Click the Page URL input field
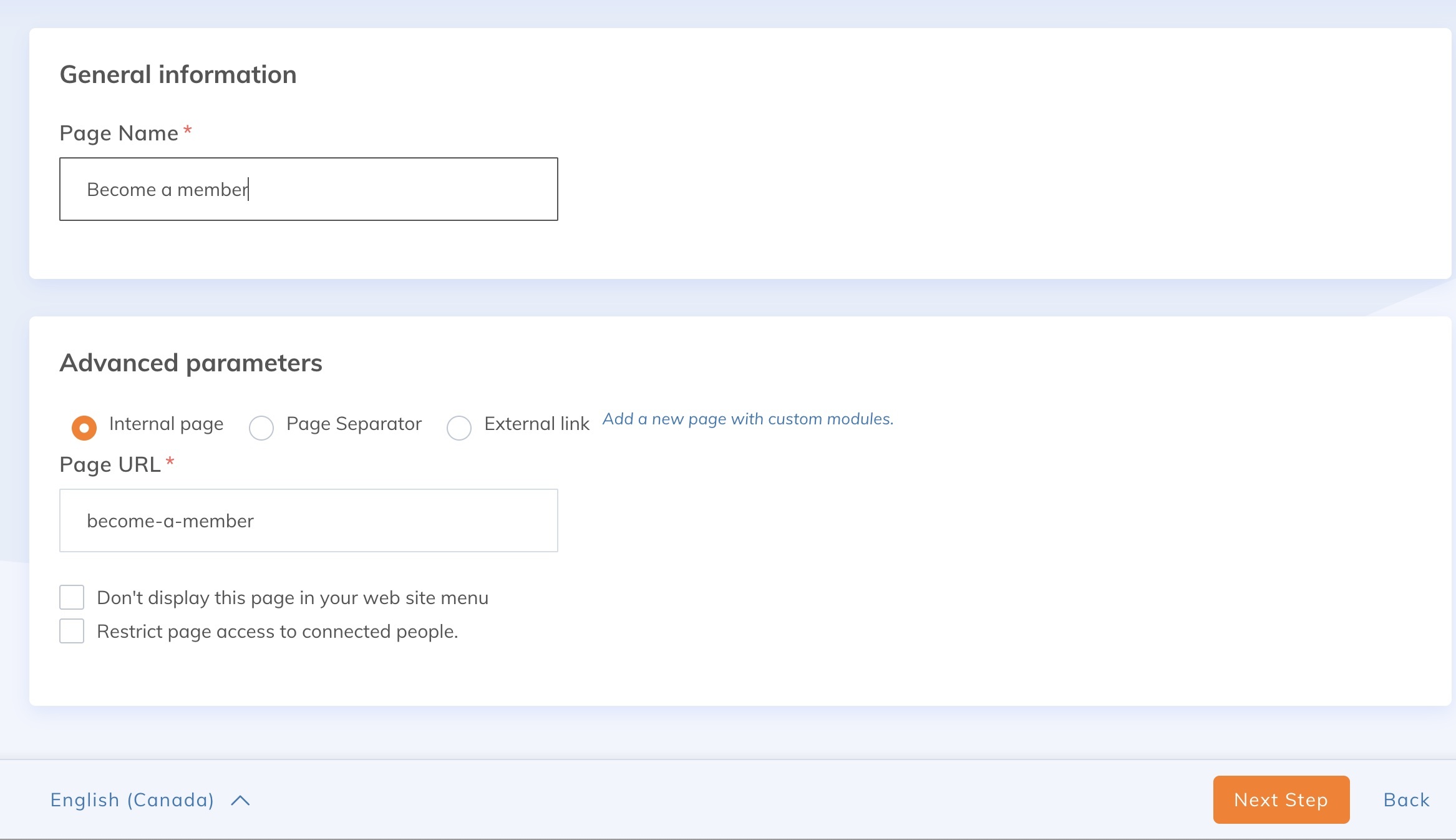Screen dimensions: 1456x840 click(x=308, y=520)
